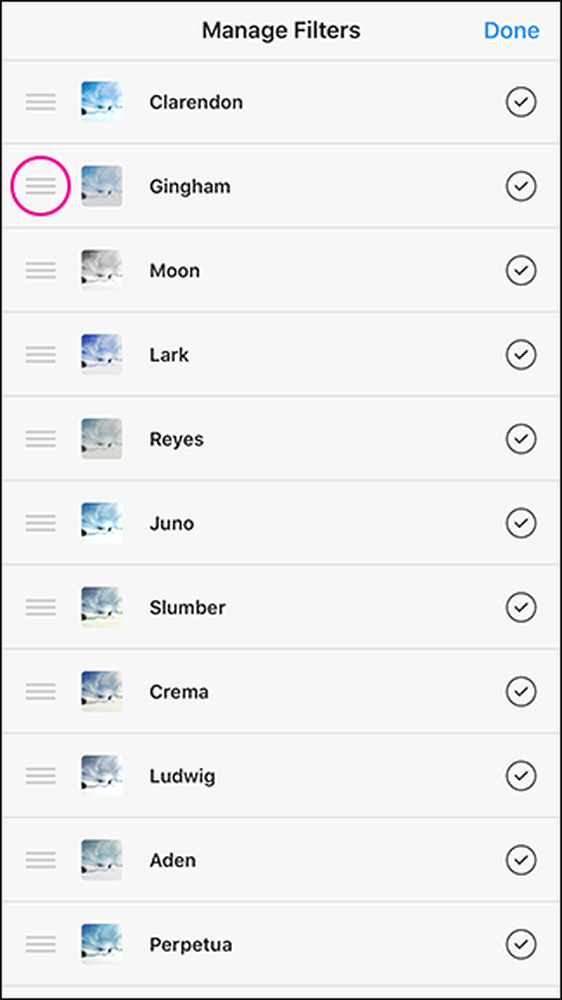Toggle the Perpetua filter checkmark
Image resolution: width=562 pixels, height=1000 pixels.
pyautogui.click(x=521, y=944)
